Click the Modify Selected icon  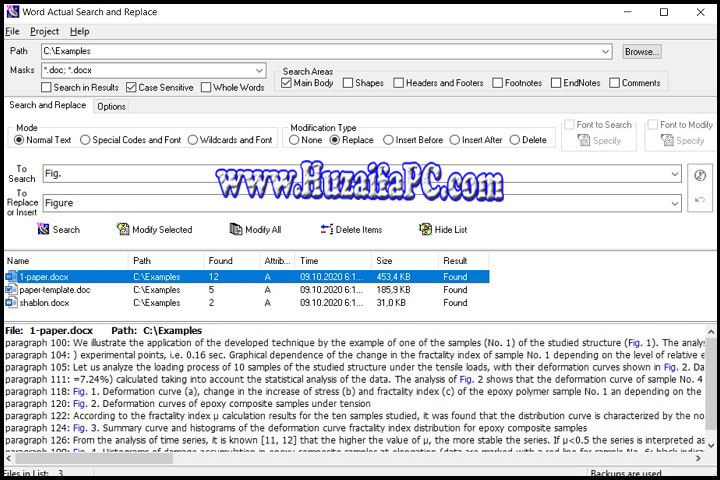[x=123, y=229]
